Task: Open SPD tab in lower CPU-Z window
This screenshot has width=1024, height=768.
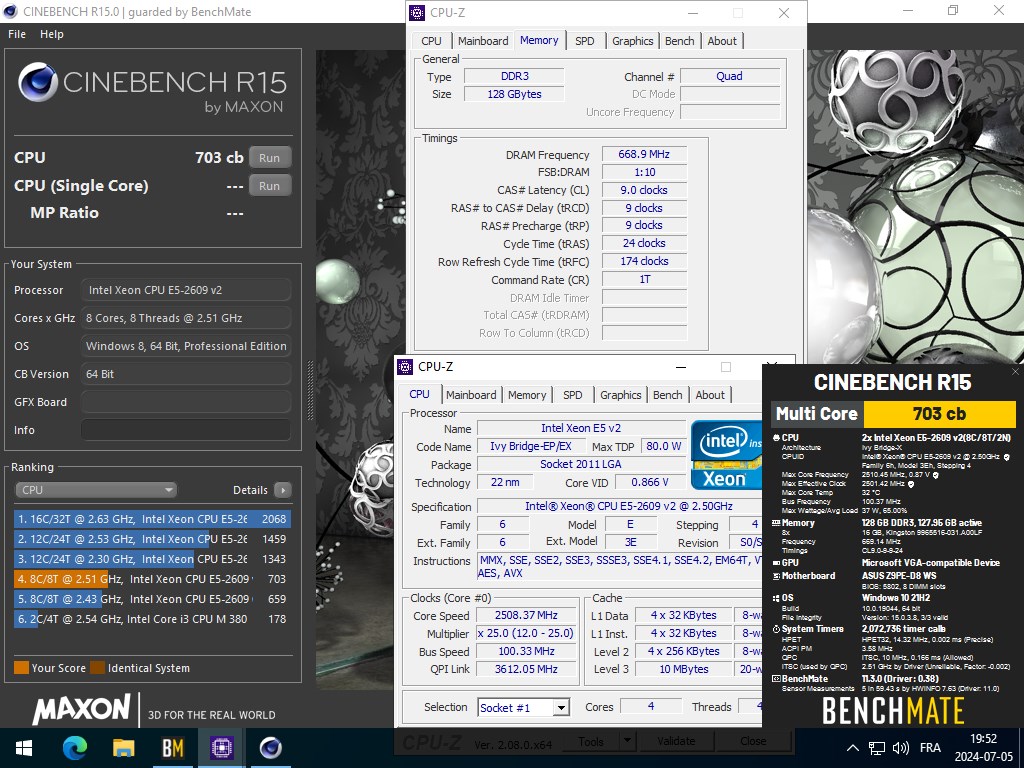Action: (573, 394)
